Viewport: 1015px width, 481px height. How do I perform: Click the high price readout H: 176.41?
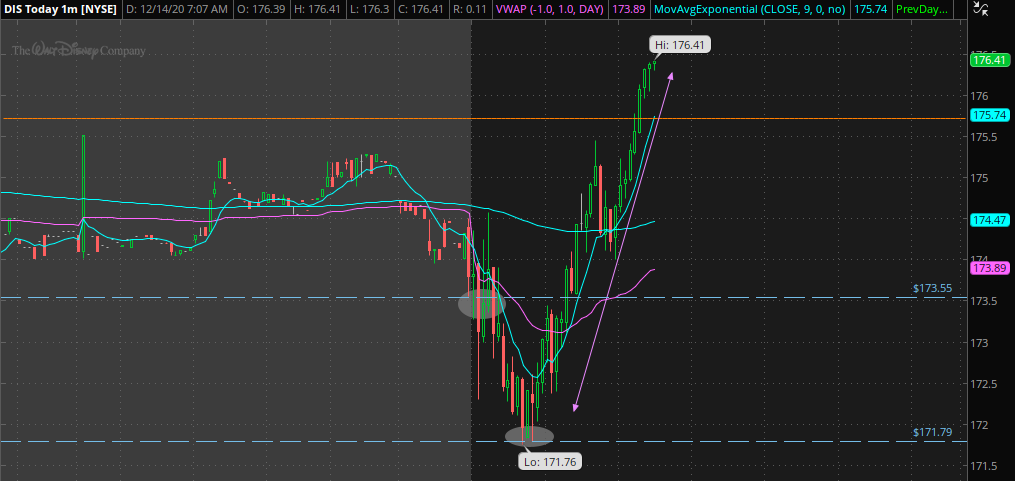tap(316, 10)
